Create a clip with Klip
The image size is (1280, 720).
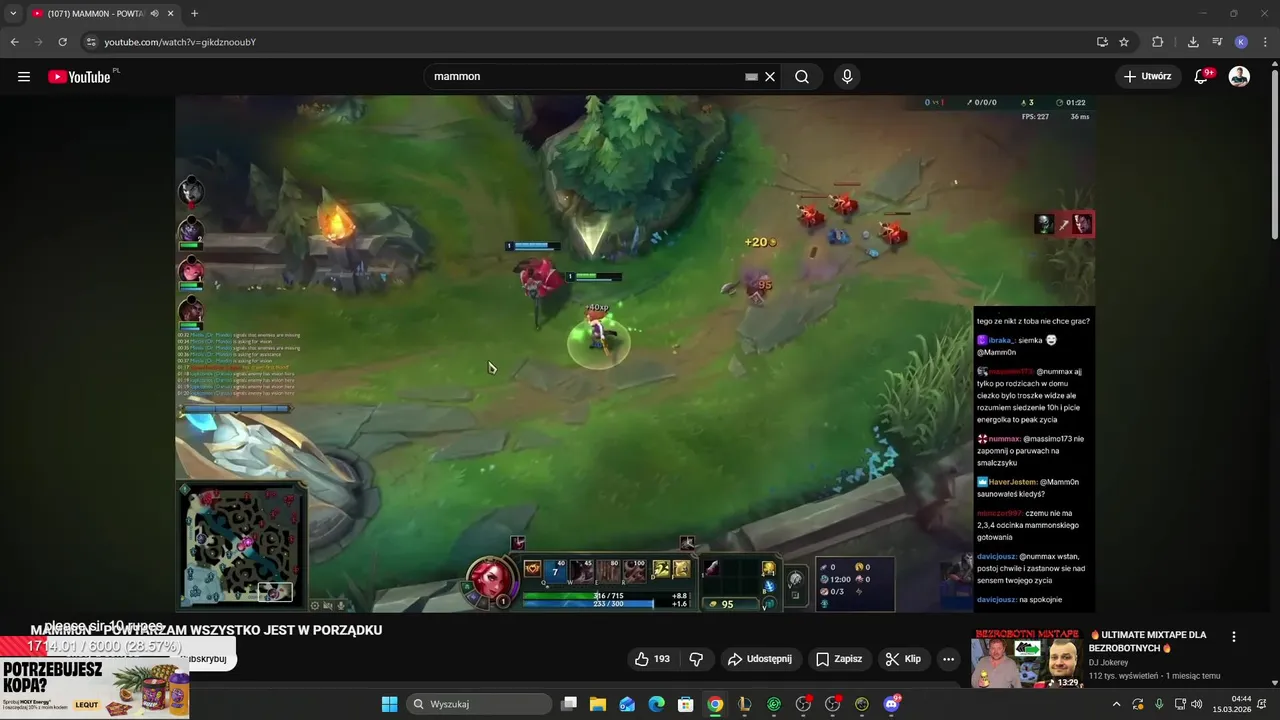903,659
